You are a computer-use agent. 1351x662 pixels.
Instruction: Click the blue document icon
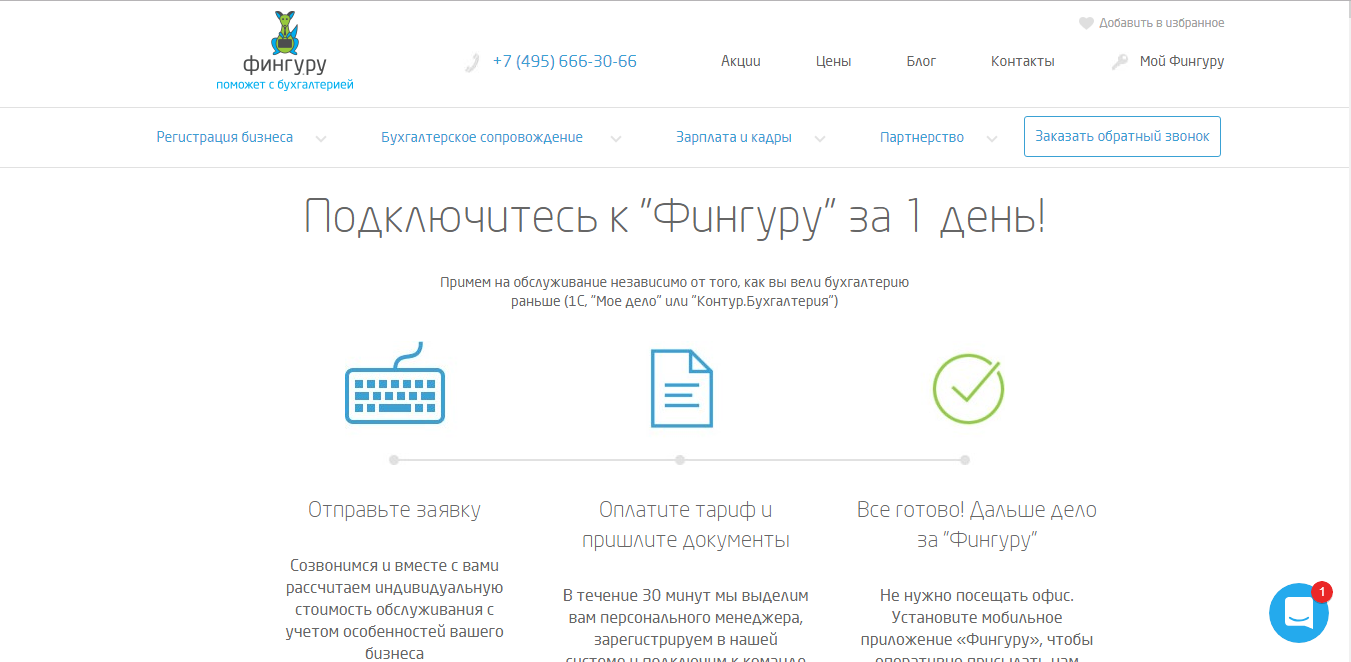[681, 388]
